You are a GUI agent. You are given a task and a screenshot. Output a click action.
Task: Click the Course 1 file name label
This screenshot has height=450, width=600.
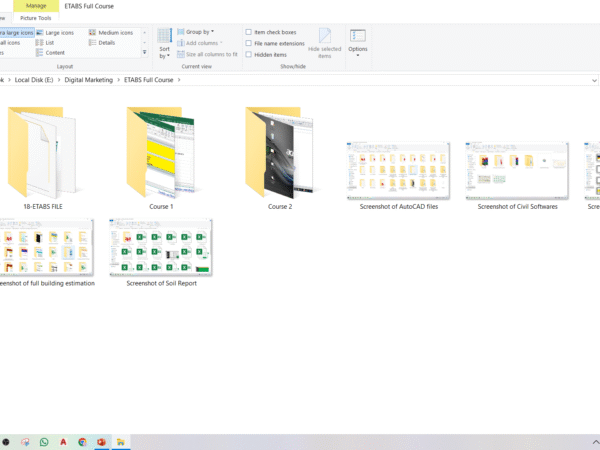161,207
